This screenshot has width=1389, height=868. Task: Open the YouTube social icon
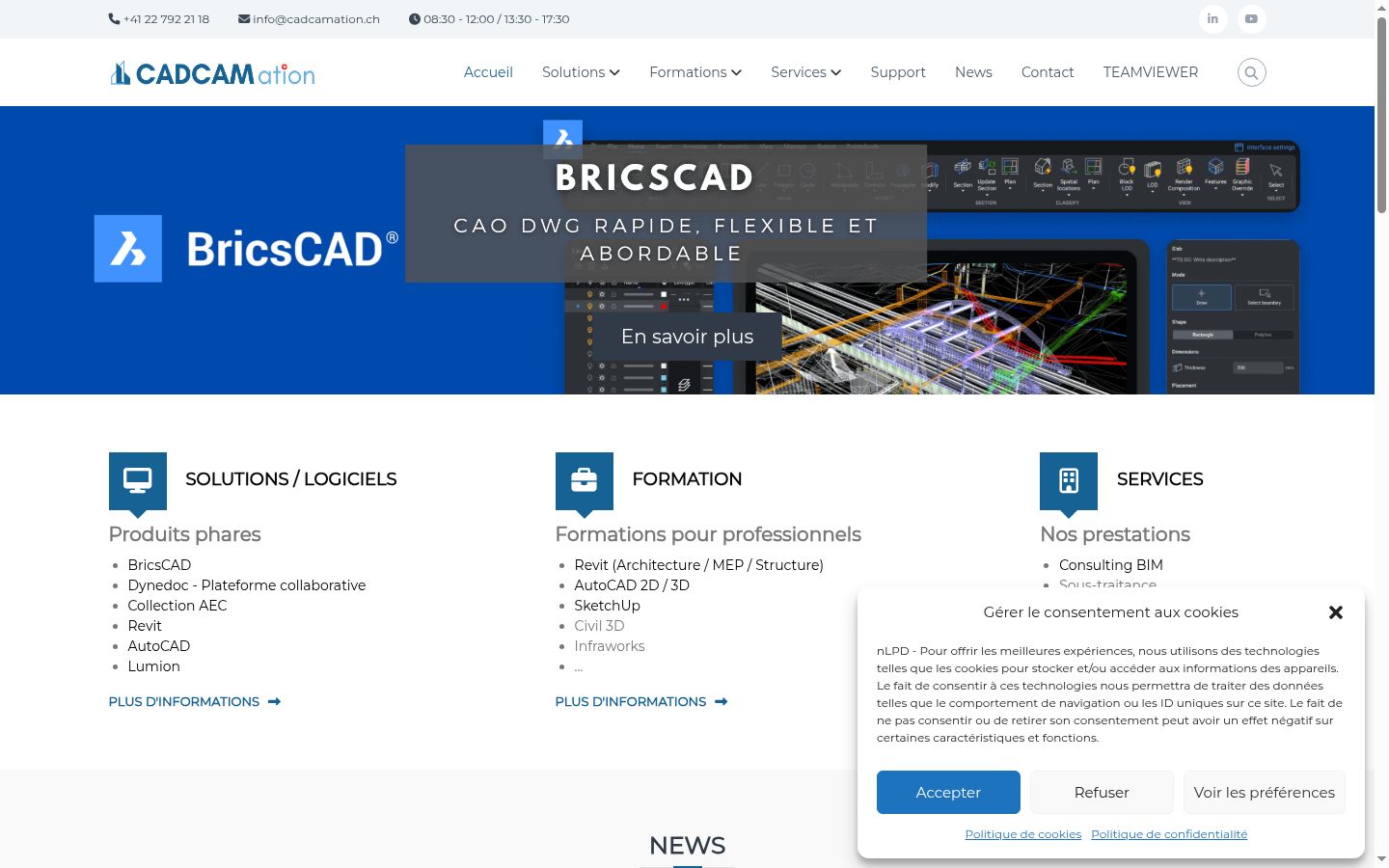click(x=1251, y=19)
